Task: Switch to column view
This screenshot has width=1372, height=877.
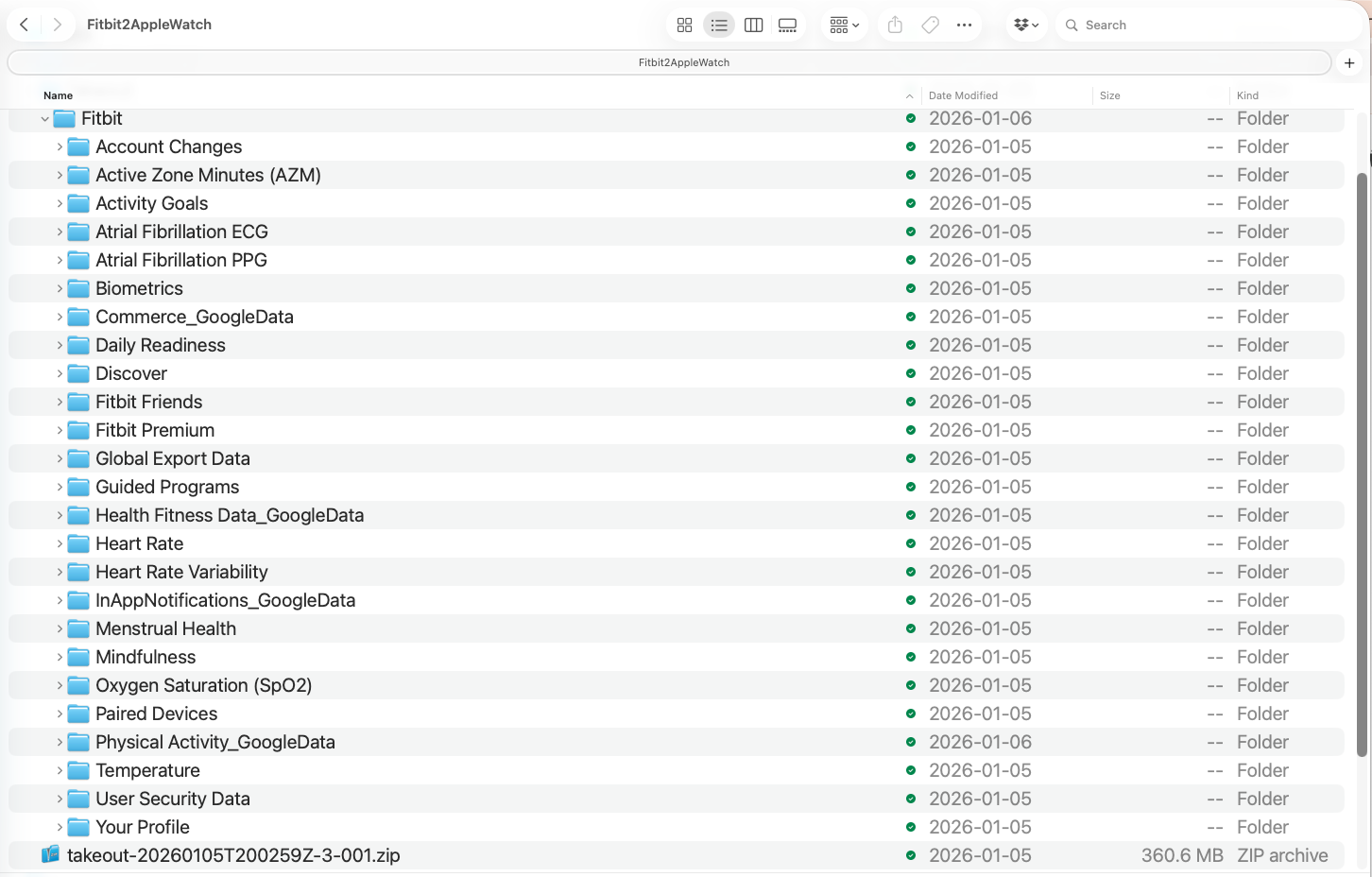Action: [753, 26]
